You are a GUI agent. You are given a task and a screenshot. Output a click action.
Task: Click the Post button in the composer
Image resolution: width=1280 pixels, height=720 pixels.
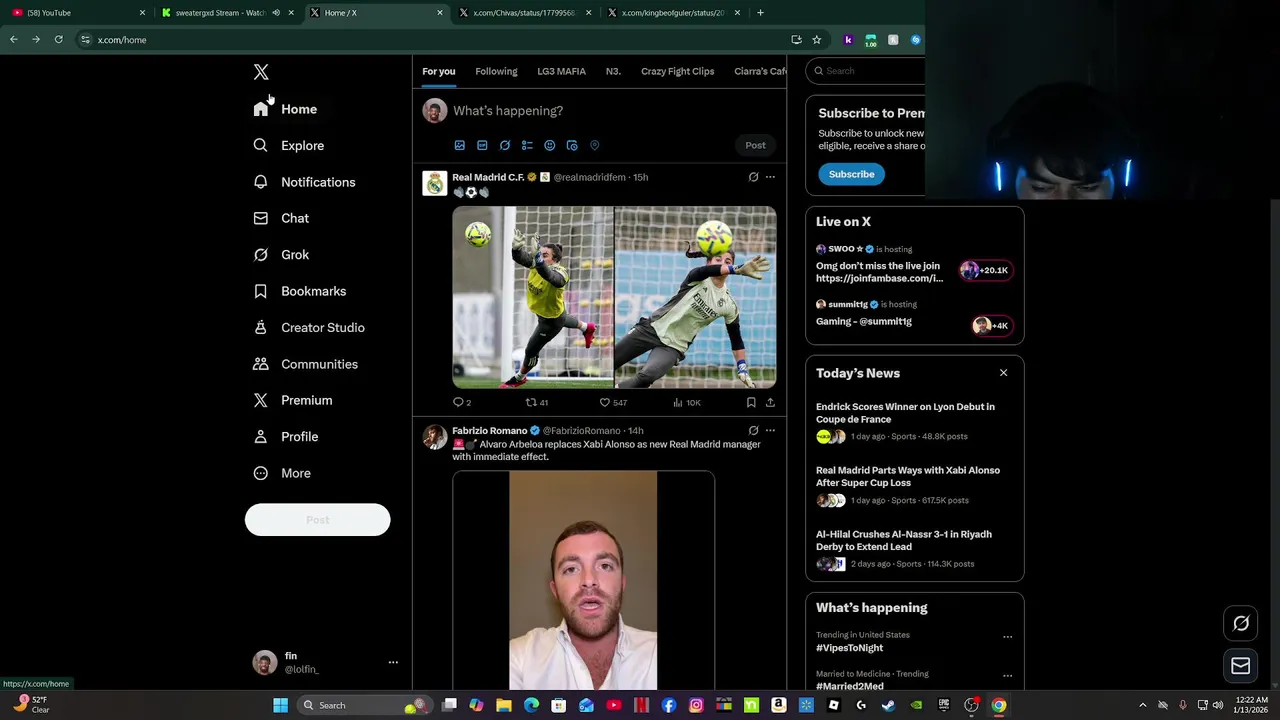click(755, 145)
